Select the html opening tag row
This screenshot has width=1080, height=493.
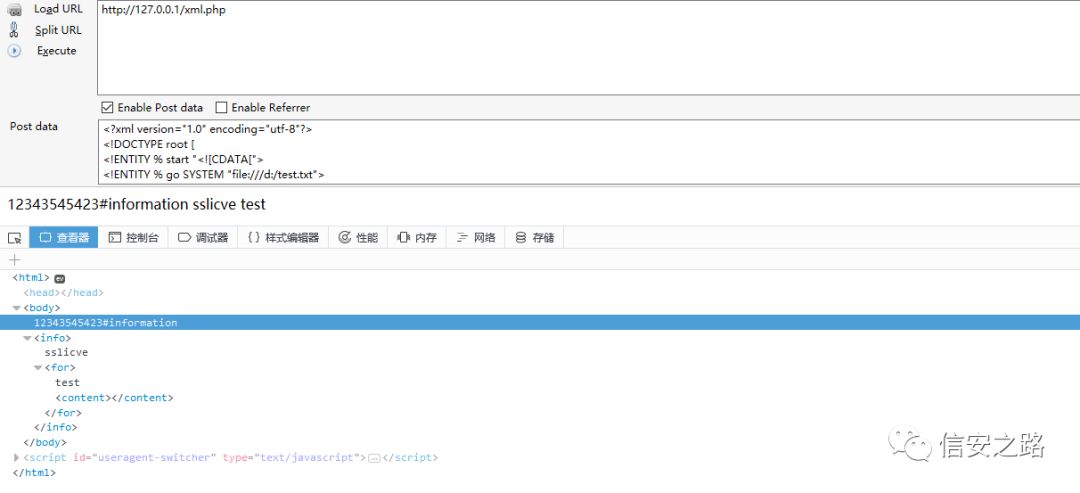point(31,277)
